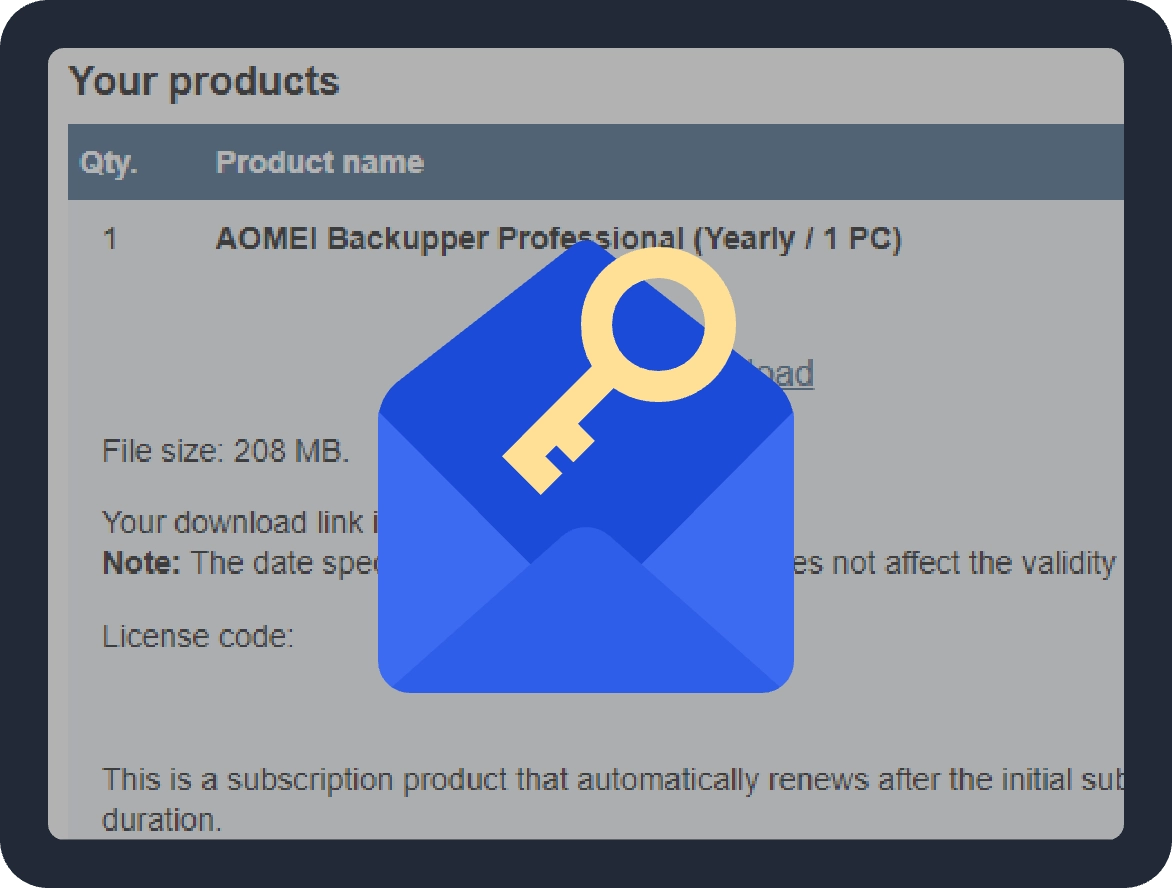Click the bold Note: label

(x=141, y=564)
